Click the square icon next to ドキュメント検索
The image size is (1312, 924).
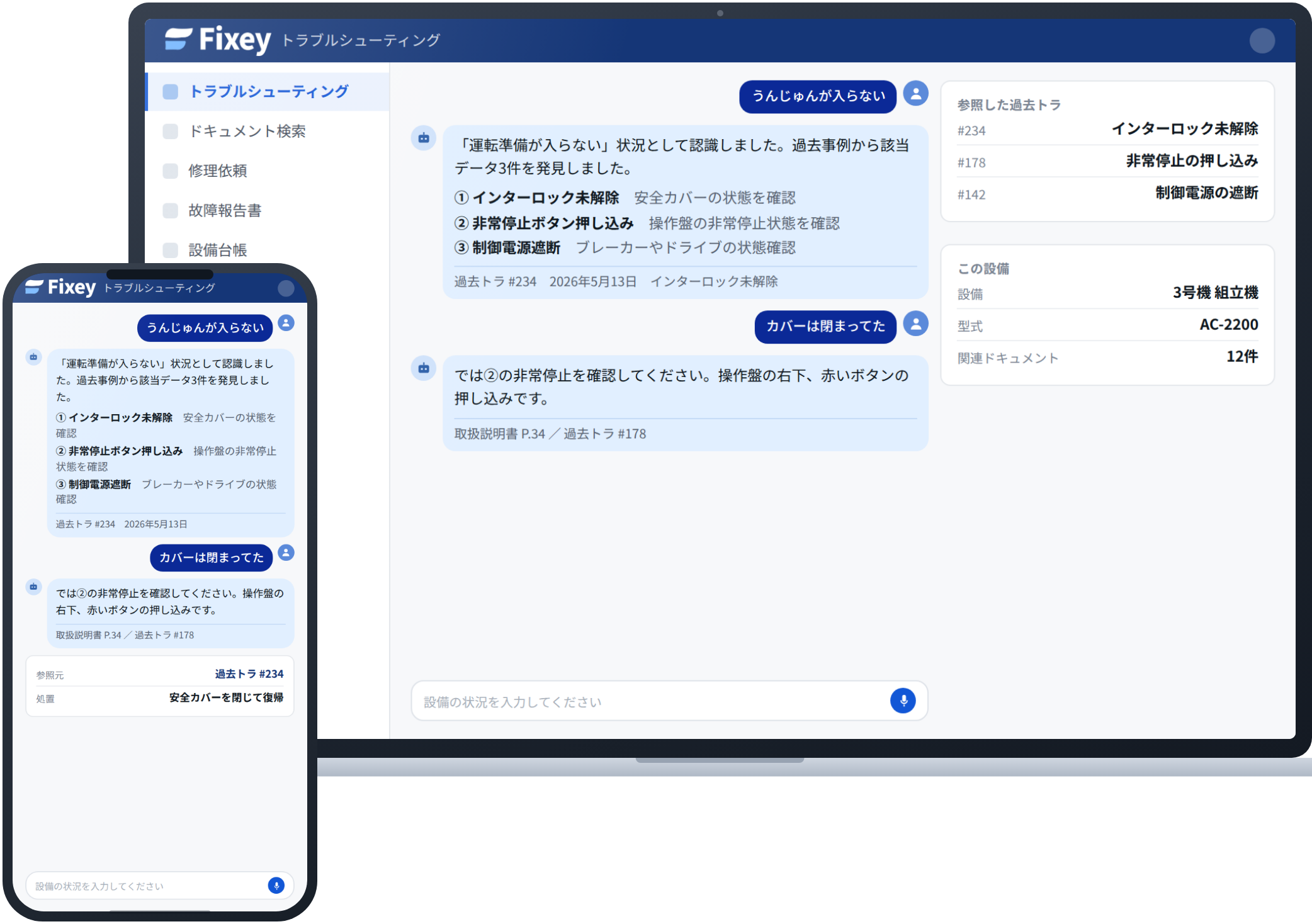click(x=170, y=131)
